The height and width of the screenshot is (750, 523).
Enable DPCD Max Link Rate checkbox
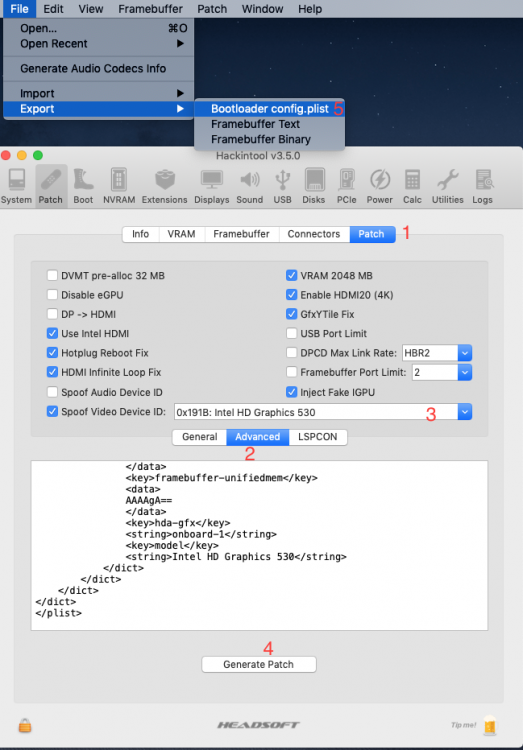[x=291, y=353]
